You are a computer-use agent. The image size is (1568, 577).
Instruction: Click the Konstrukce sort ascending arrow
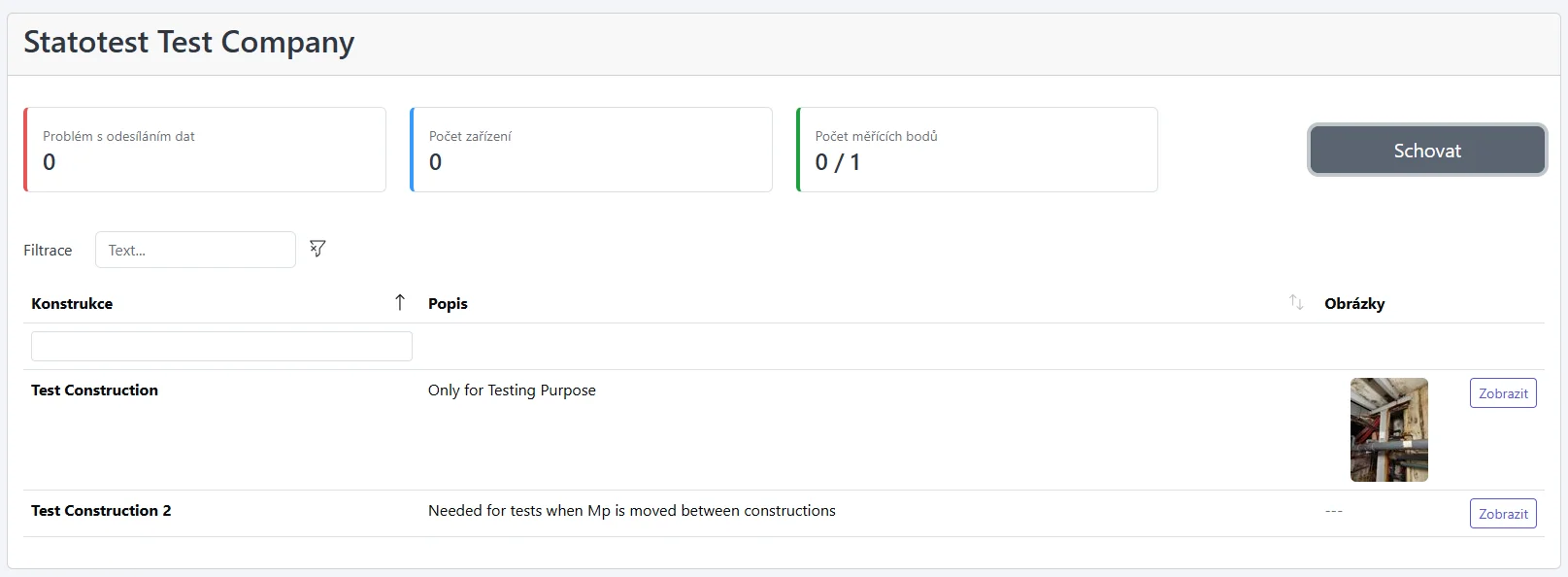point(400,303)
